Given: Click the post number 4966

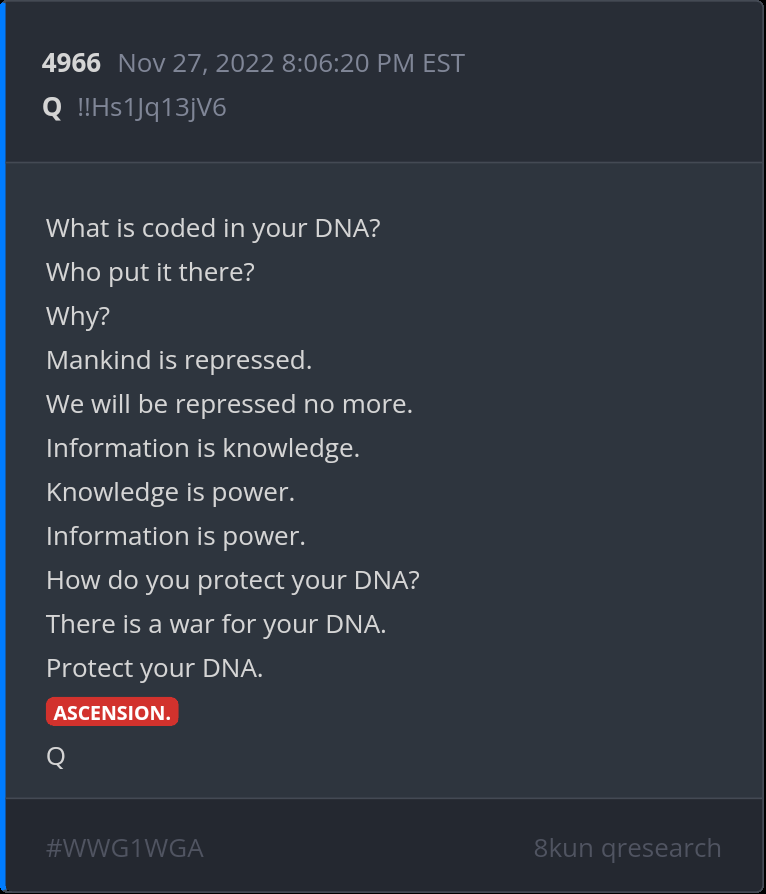Looking at the screenshot, I should tap(71, 64).
